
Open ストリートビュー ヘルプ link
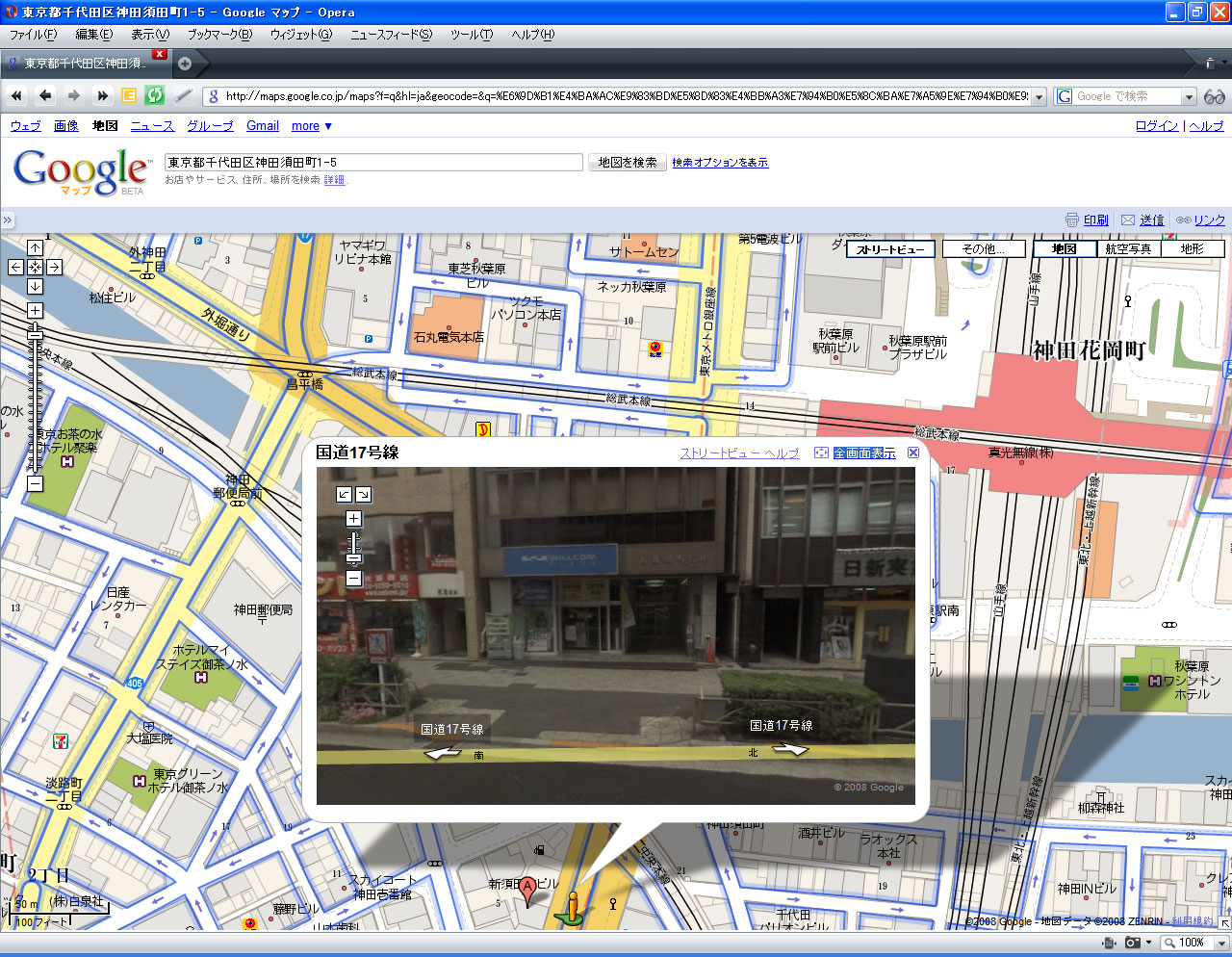point(739,453)
